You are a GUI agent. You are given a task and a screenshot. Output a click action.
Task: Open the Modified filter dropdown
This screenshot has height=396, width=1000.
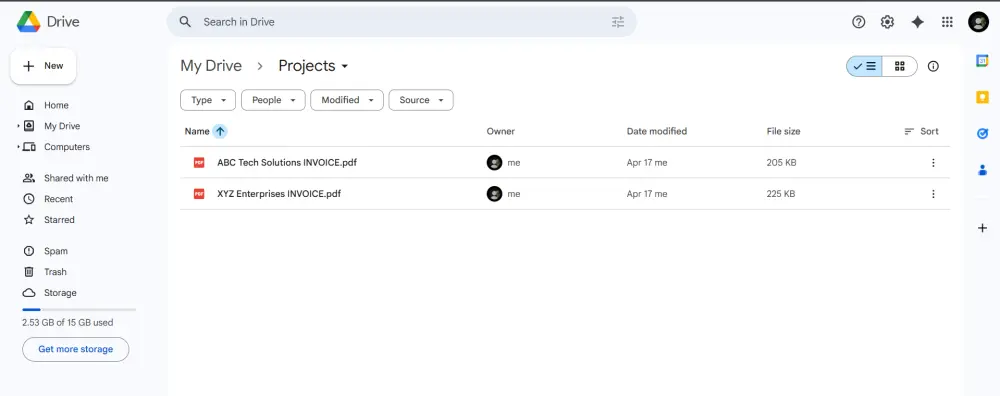pos(347,100)
